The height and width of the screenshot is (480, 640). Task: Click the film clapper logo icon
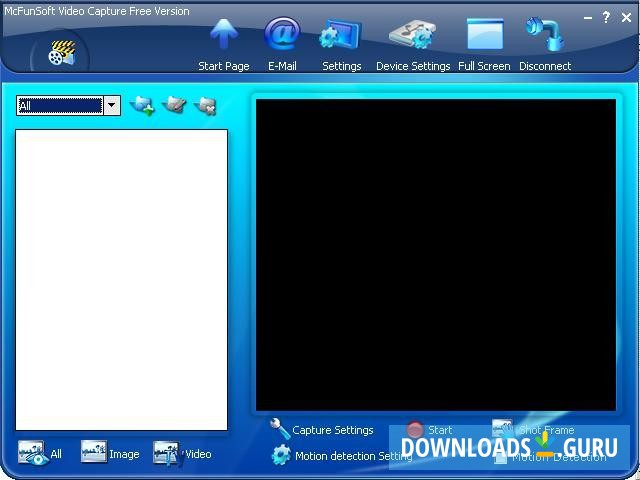(62, 53)
